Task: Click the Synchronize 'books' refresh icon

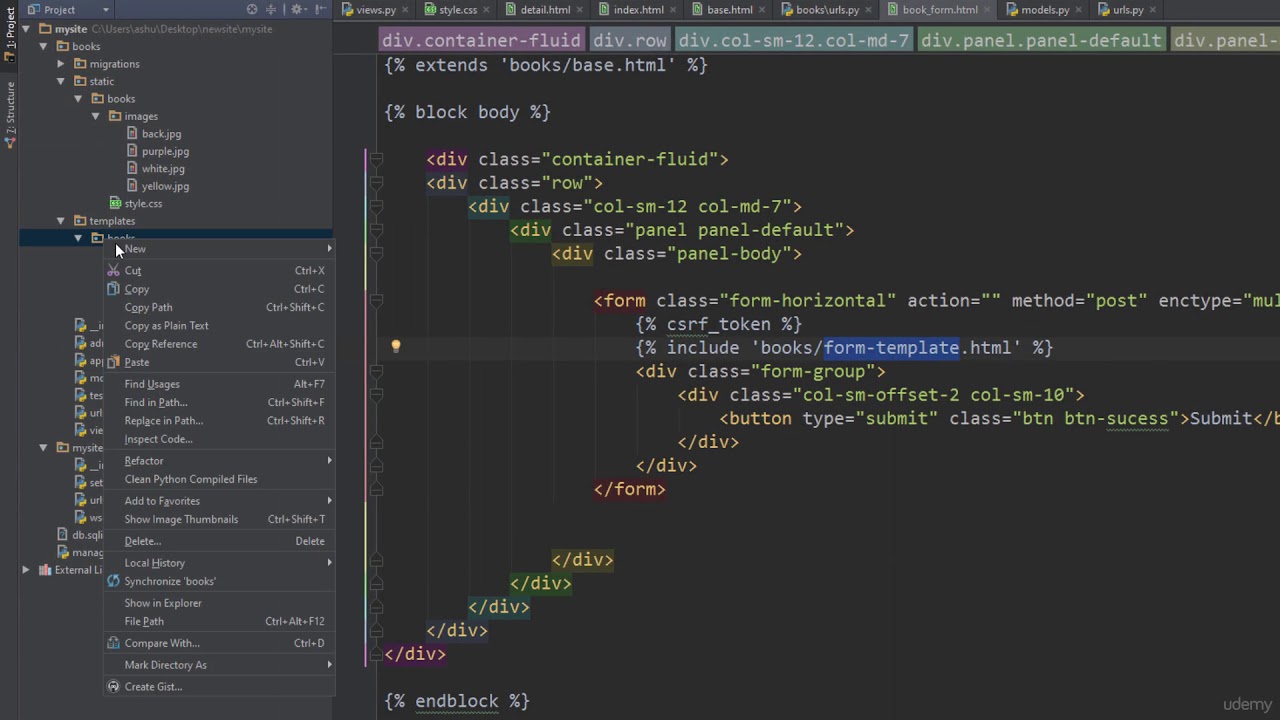Action: click(113, 581)
